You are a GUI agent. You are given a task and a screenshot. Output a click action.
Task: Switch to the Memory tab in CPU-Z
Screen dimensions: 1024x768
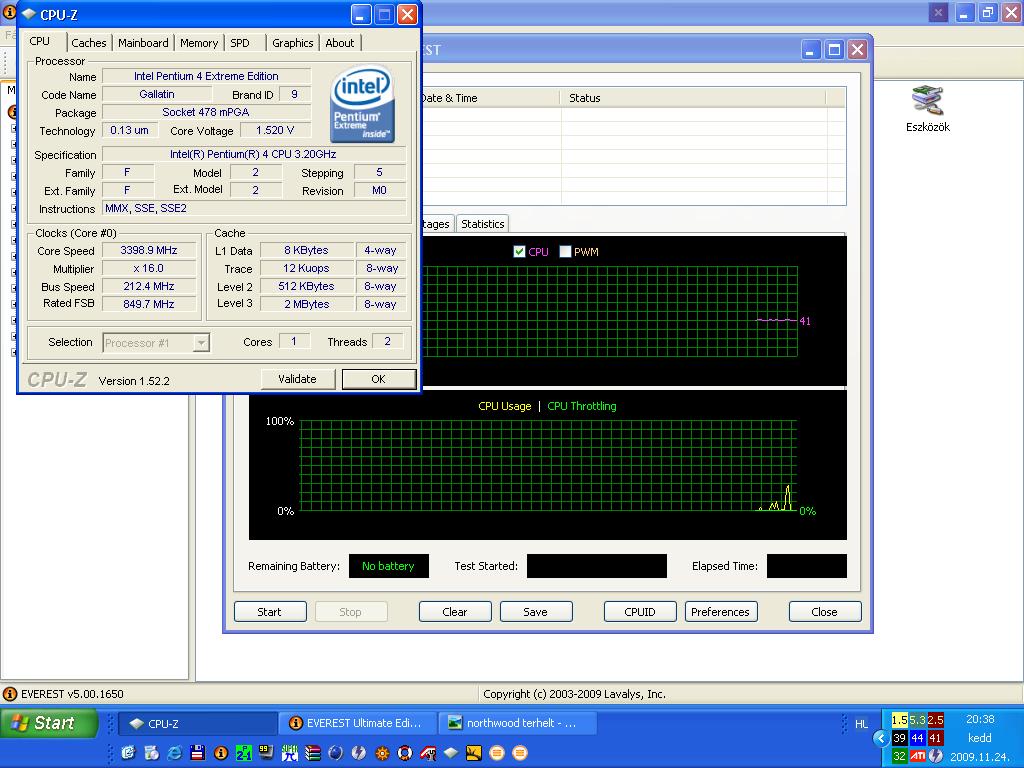click(x=199, y=43)
